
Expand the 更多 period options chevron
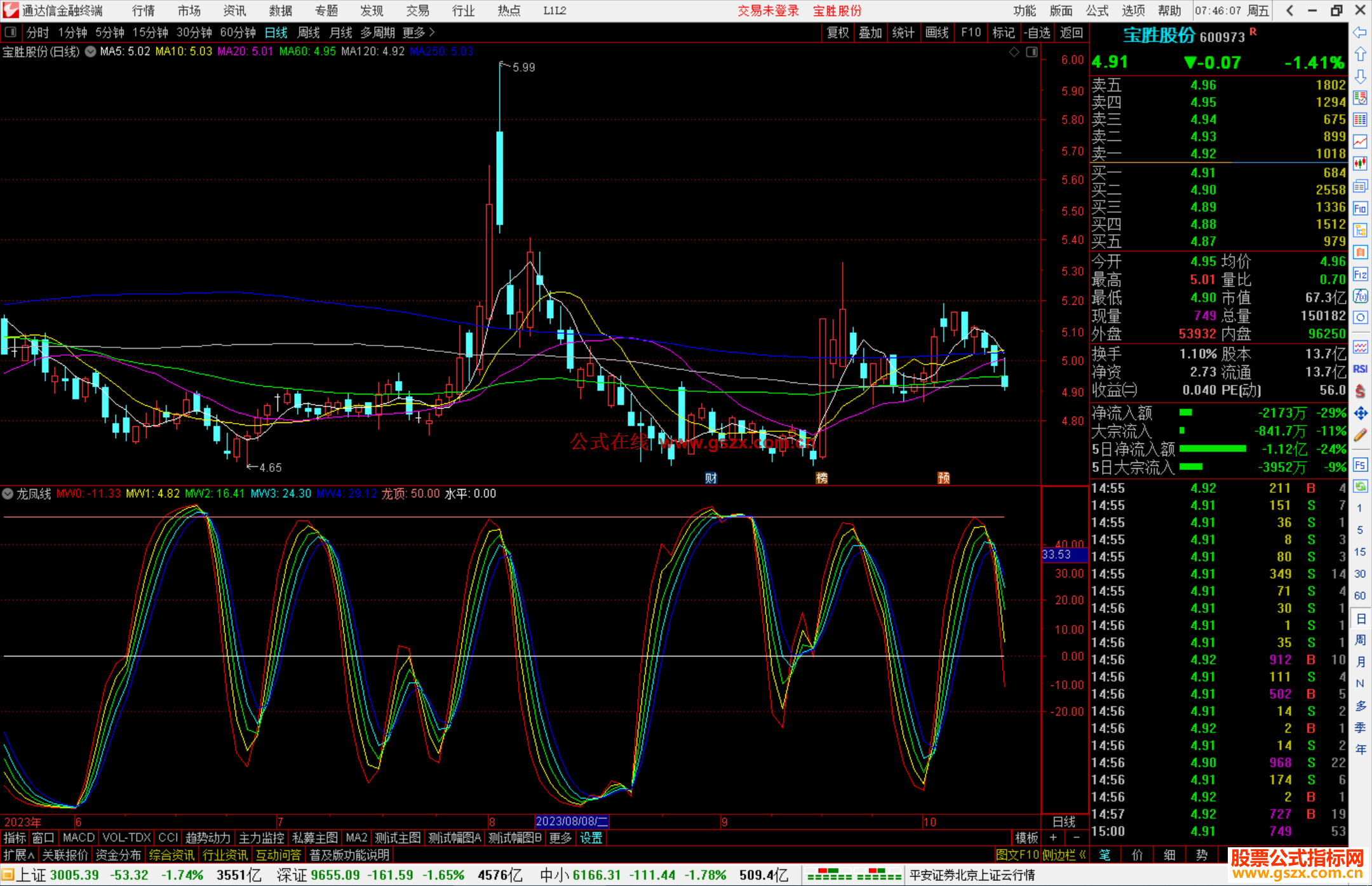coord(432,32)
